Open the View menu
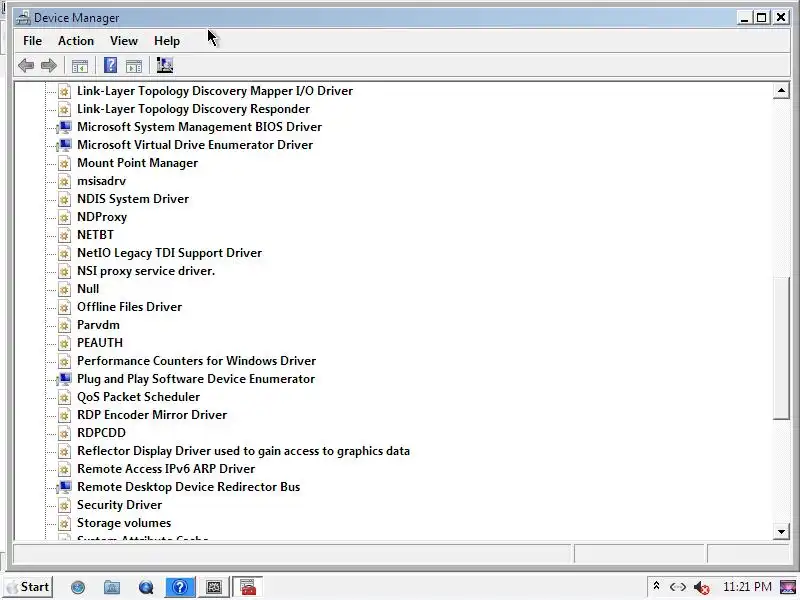Image resolution: width=800 pixels, height=600 pixels. pyautogui.click(x=124, y=41)
